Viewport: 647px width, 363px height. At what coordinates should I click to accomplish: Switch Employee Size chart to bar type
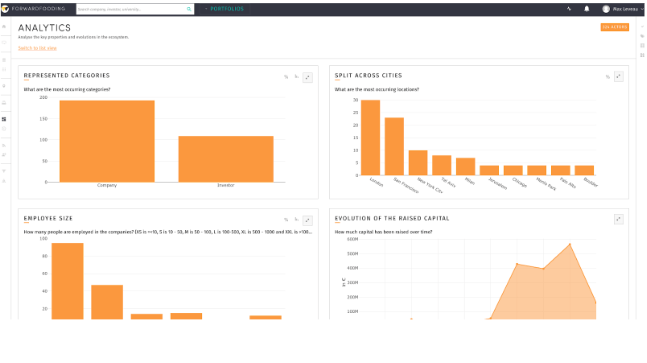pos(296,219)
